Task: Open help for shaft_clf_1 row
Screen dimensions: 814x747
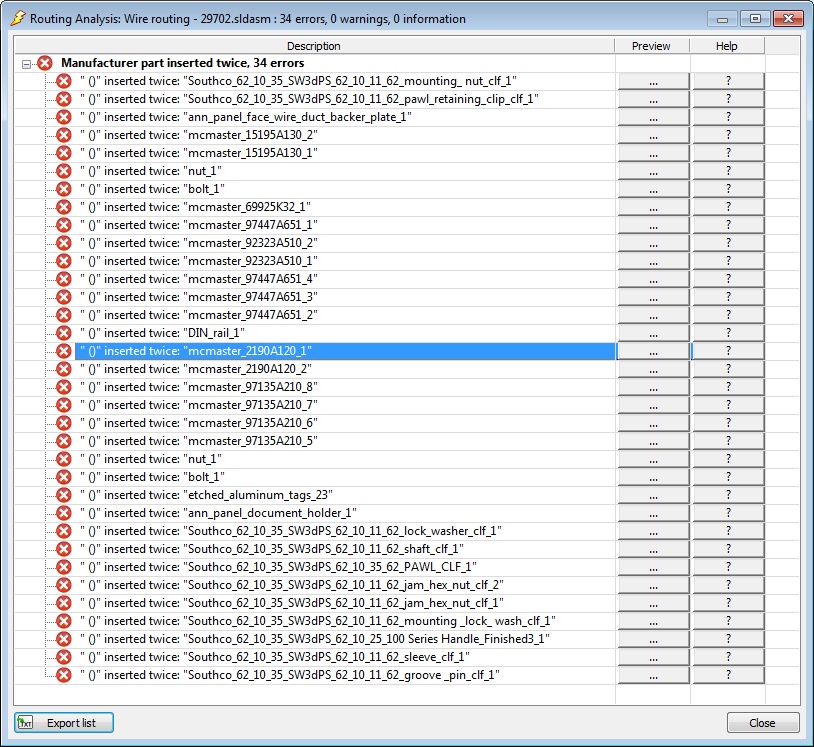Action: (x=728, y=549)
